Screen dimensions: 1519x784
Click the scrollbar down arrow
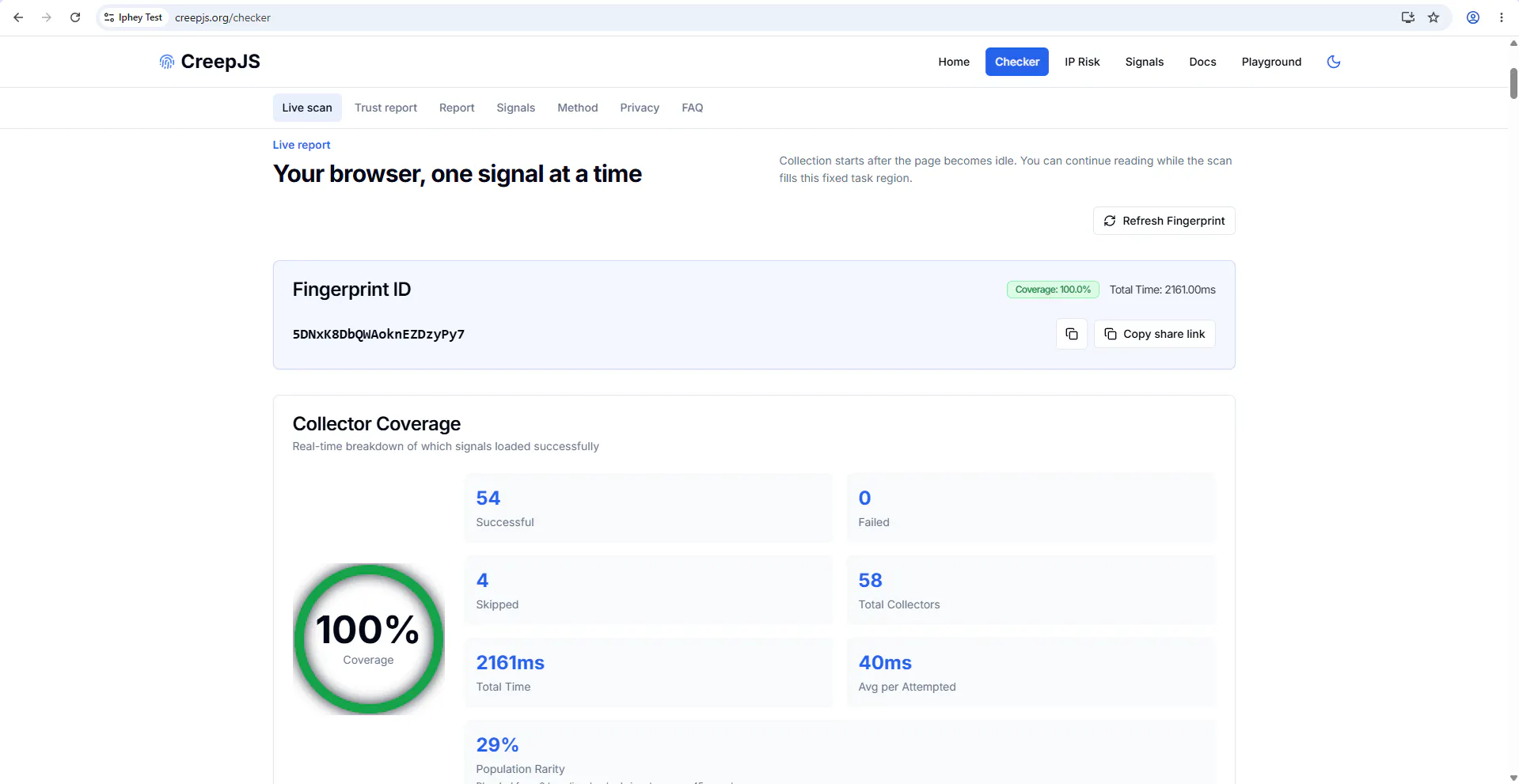tap(1513, 778)
